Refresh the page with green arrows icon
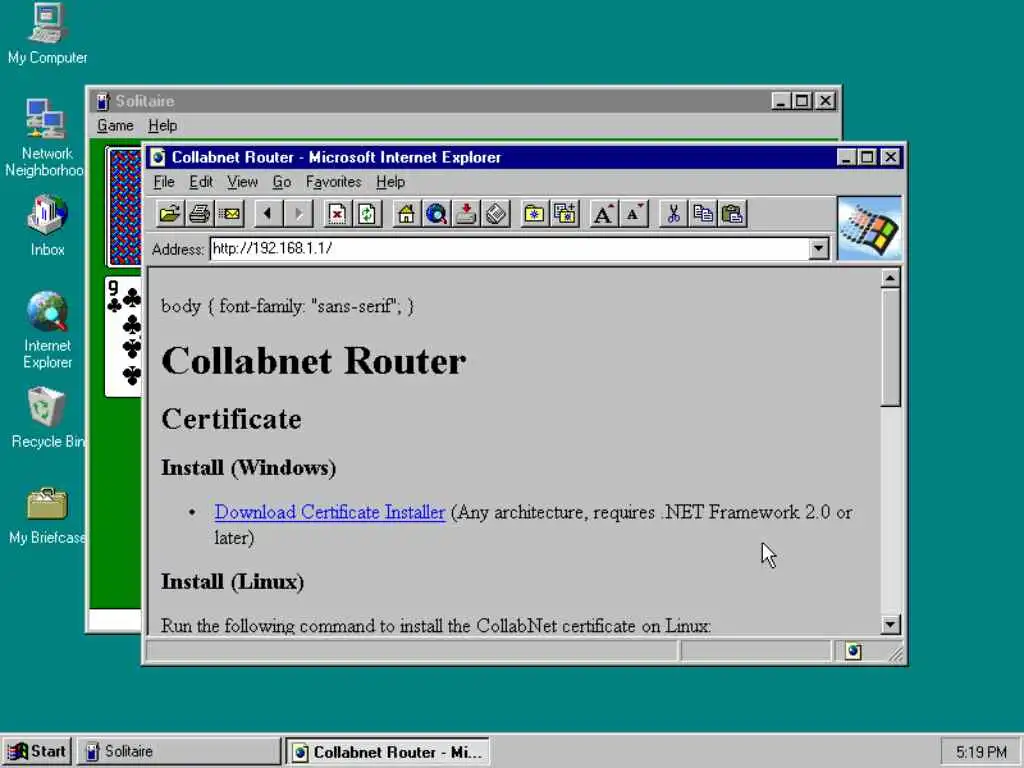This screenshot has height=768, width=1024. coord(367,214)
